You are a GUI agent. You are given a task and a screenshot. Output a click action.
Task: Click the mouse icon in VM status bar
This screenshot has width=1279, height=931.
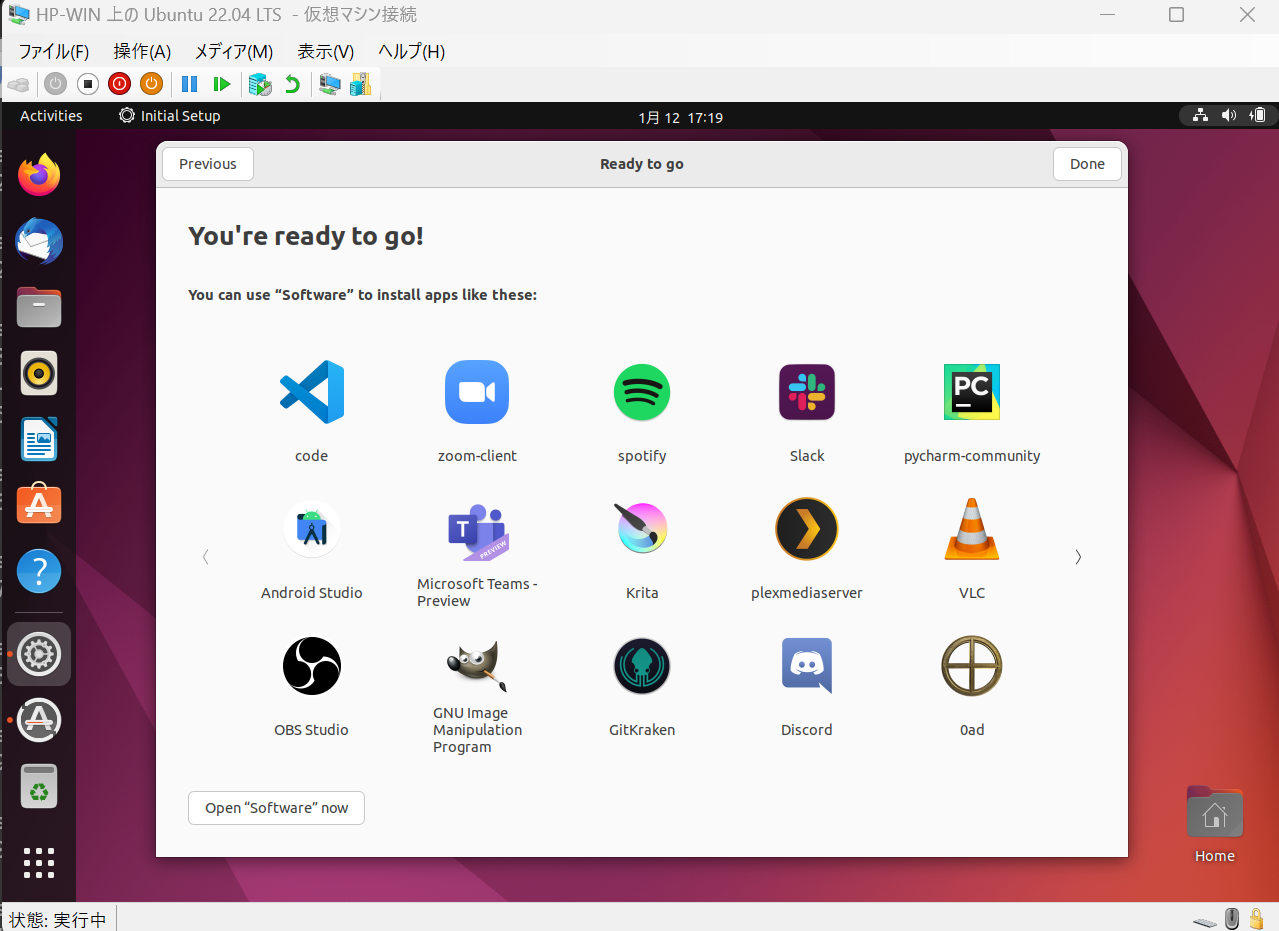pos(1233,918)
